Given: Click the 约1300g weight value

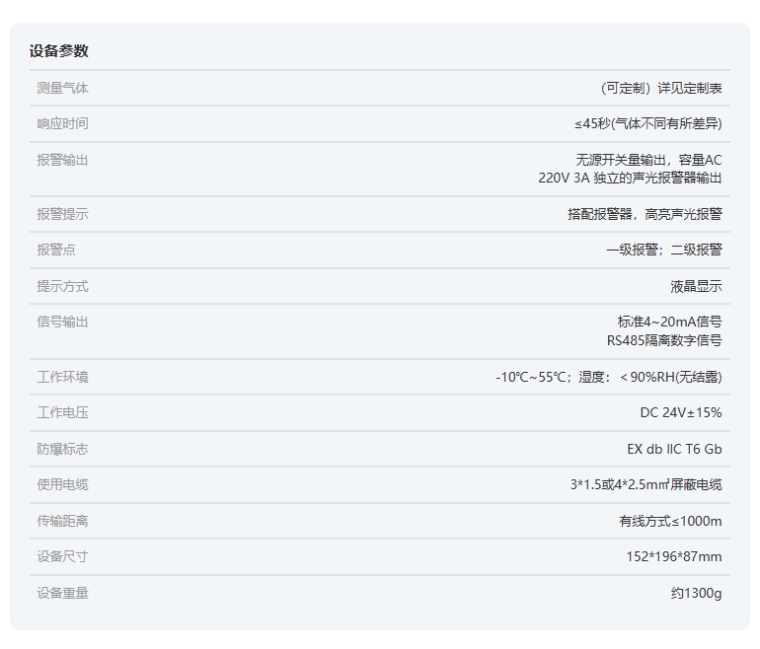Looking at the screenshot, I should 695,593.
